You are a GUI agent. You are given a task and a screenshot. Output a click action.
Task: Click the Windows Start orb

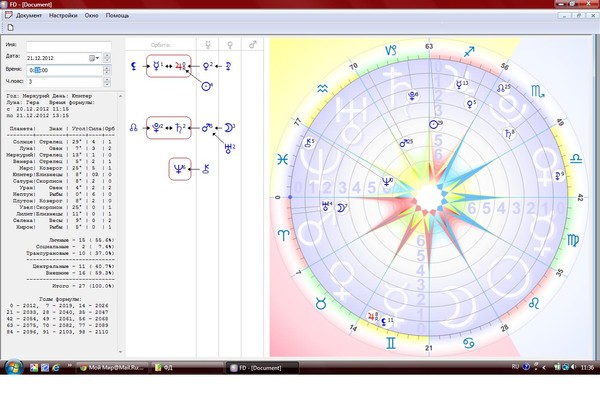(x=13, y=368)
